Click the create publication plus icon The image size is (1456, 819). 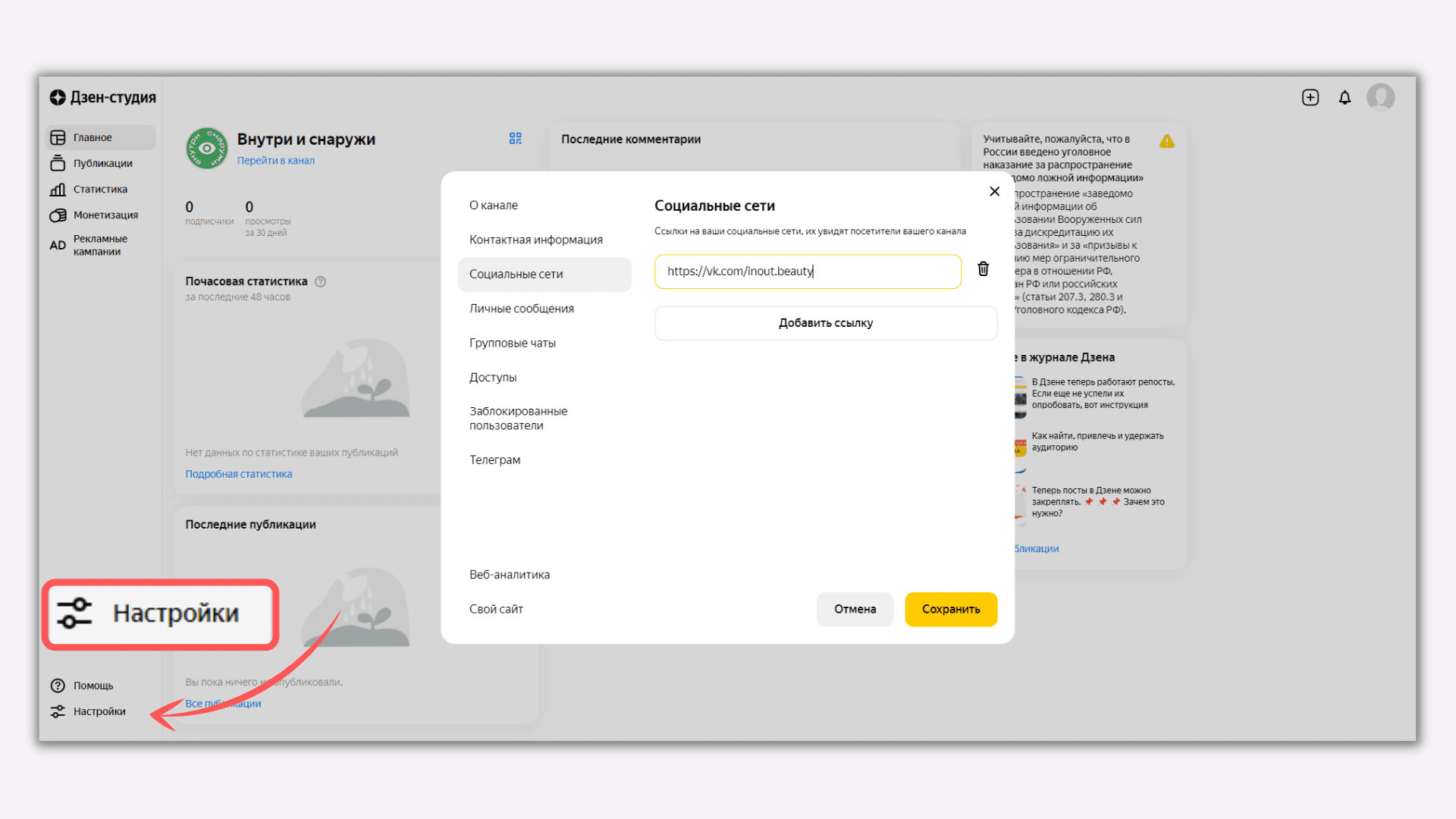[x=1310, y=98]
